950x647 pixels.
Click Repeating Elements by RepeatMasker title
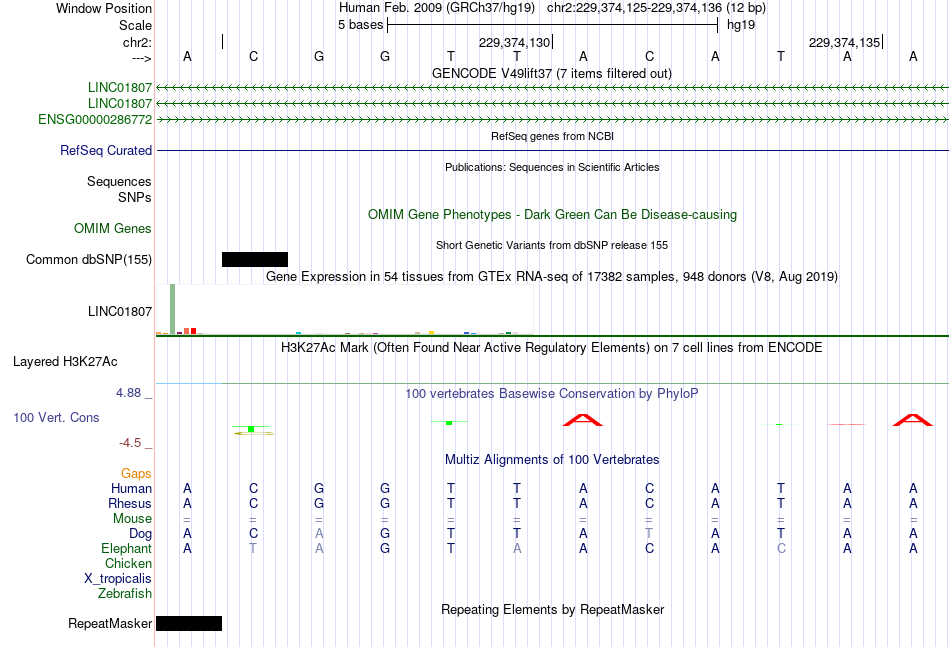[553, 609]
